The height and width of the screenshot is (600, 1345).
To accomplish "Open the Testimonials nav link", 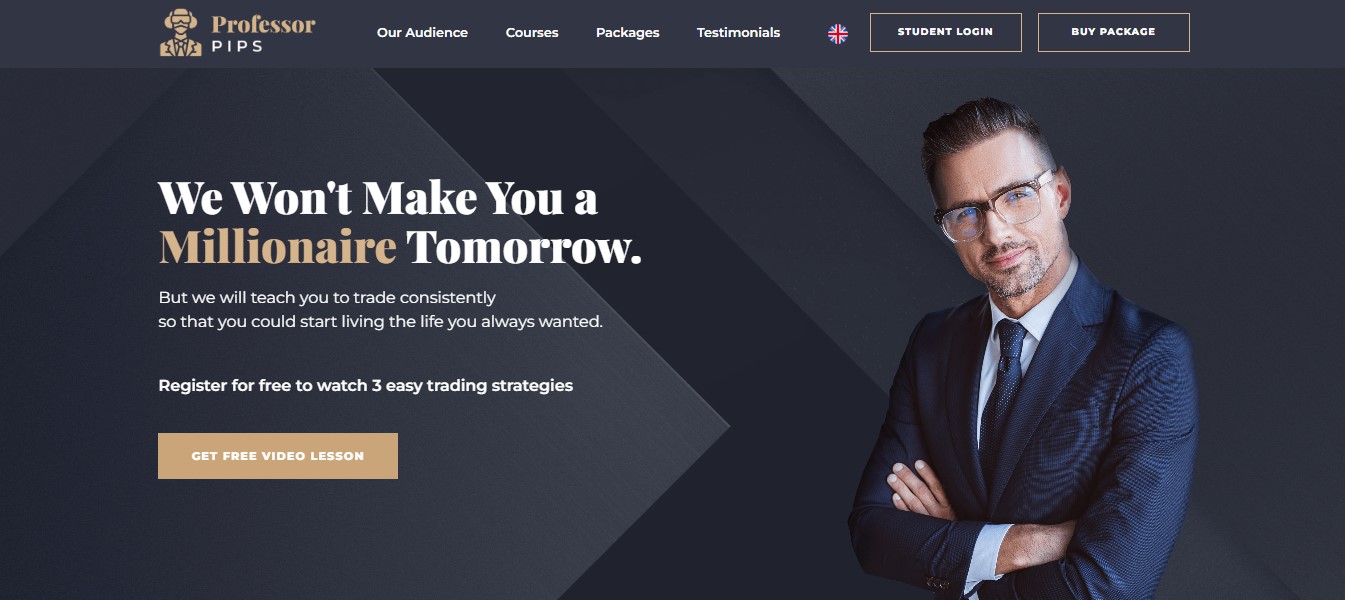I will click(x=738, y=32).
